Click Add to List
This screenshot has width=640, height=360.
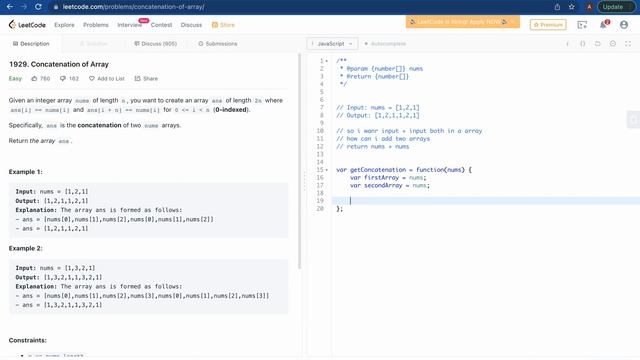coord(107,78)
